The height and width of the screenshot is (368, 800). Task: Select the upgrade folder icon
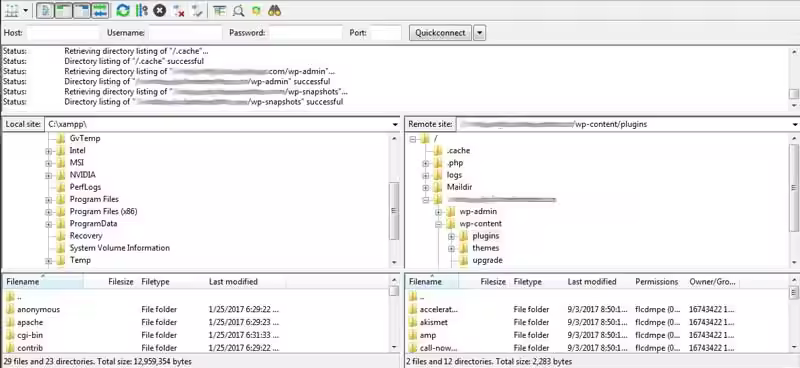tap(463, 260)
